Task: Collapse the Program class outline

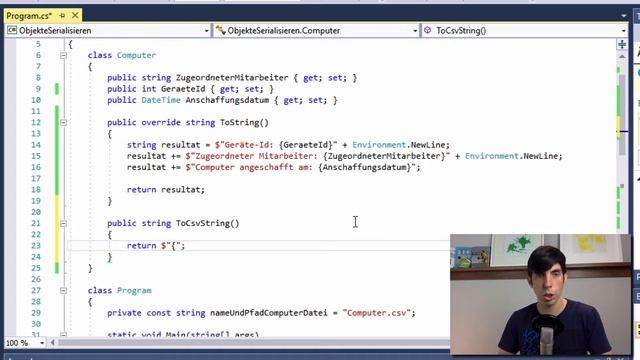Action: (x=63, y=291)
